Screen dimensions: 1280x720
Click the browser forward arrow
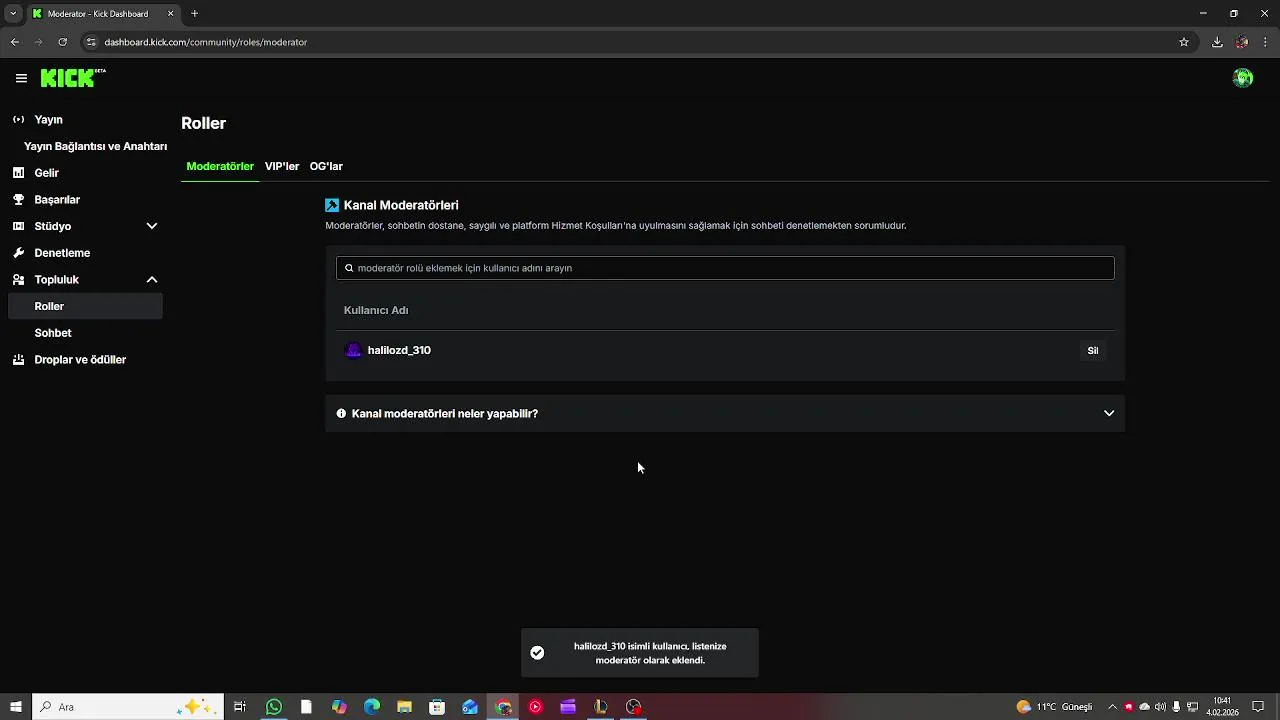38,42
